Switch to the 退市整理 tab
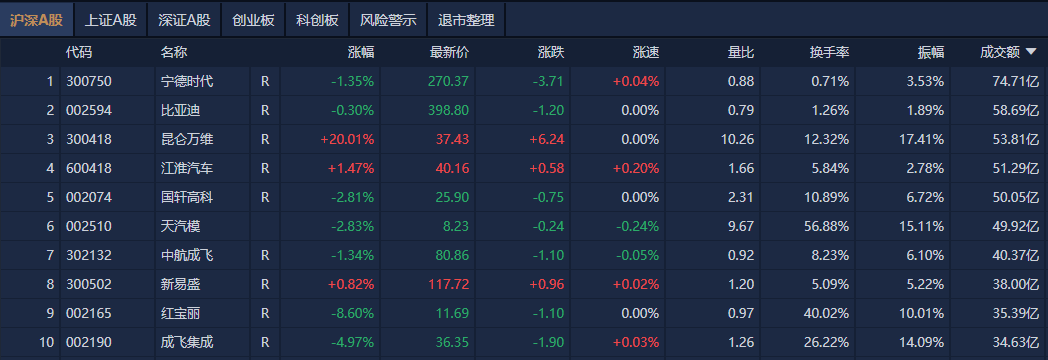Image resolution: width=1048 pixels, height=360 pixels. point(466,20)
